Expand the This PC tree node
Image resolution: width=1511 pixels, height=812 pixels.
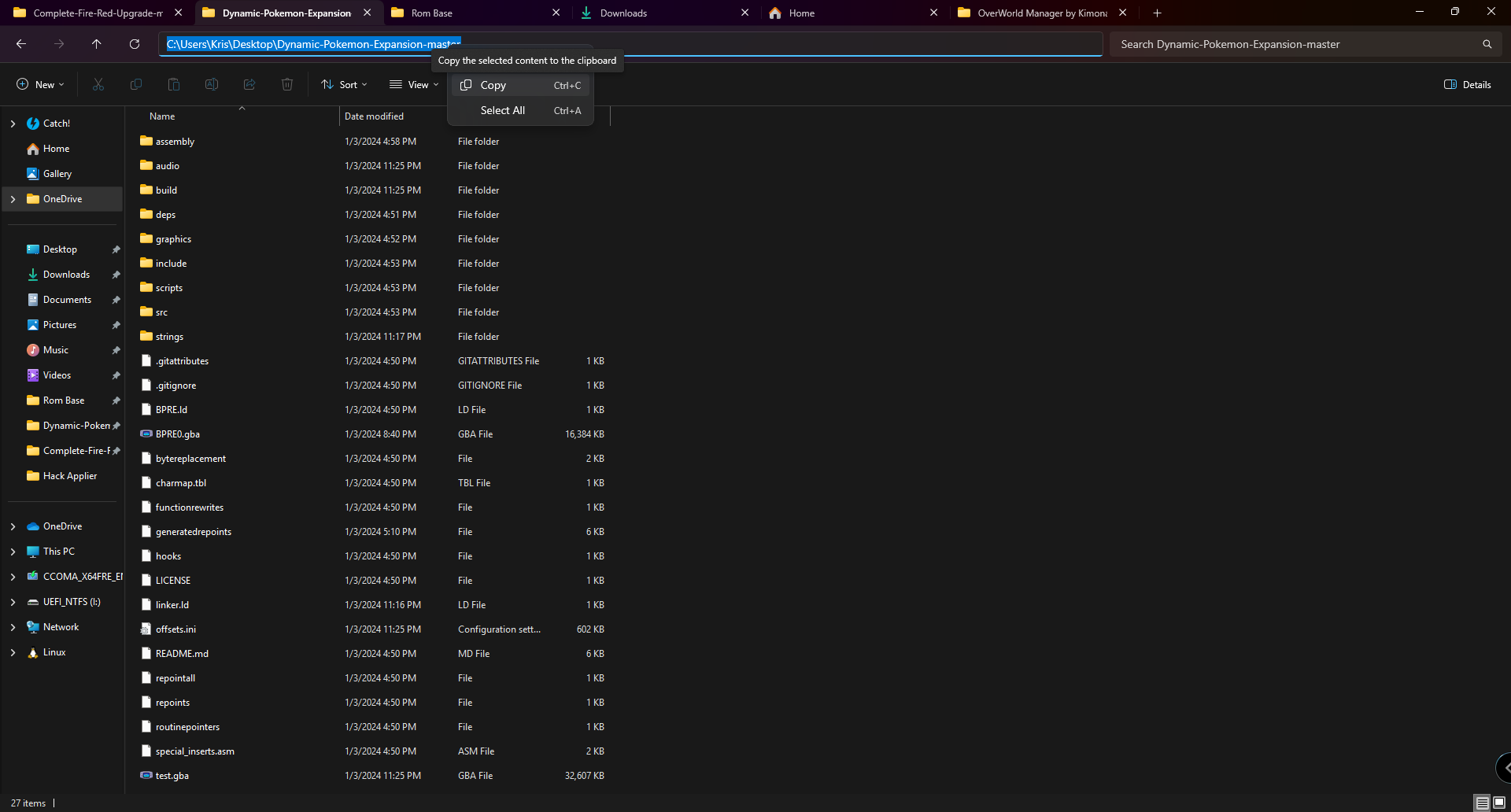pos(13,552)
